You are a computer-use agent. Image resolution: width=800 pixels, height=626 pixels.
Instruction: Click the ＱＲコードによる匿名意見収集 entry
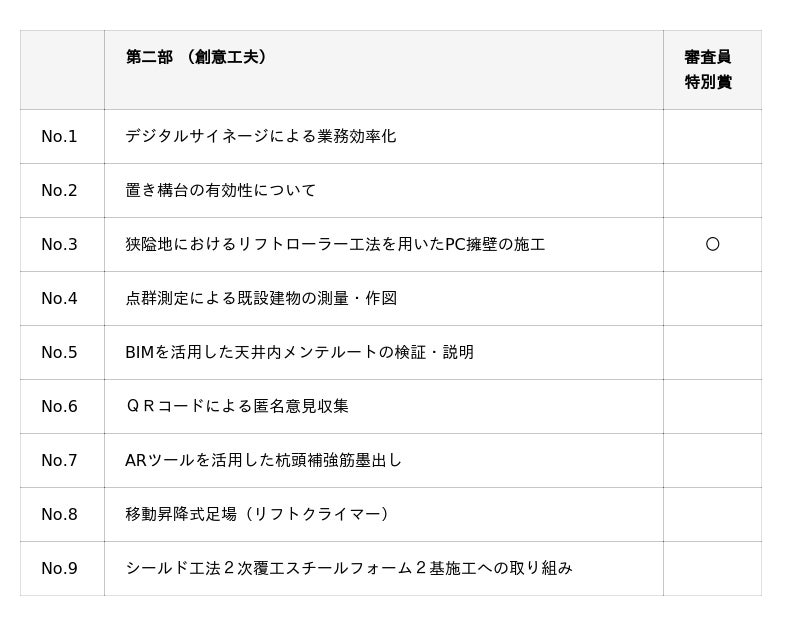tap(237, 406)
